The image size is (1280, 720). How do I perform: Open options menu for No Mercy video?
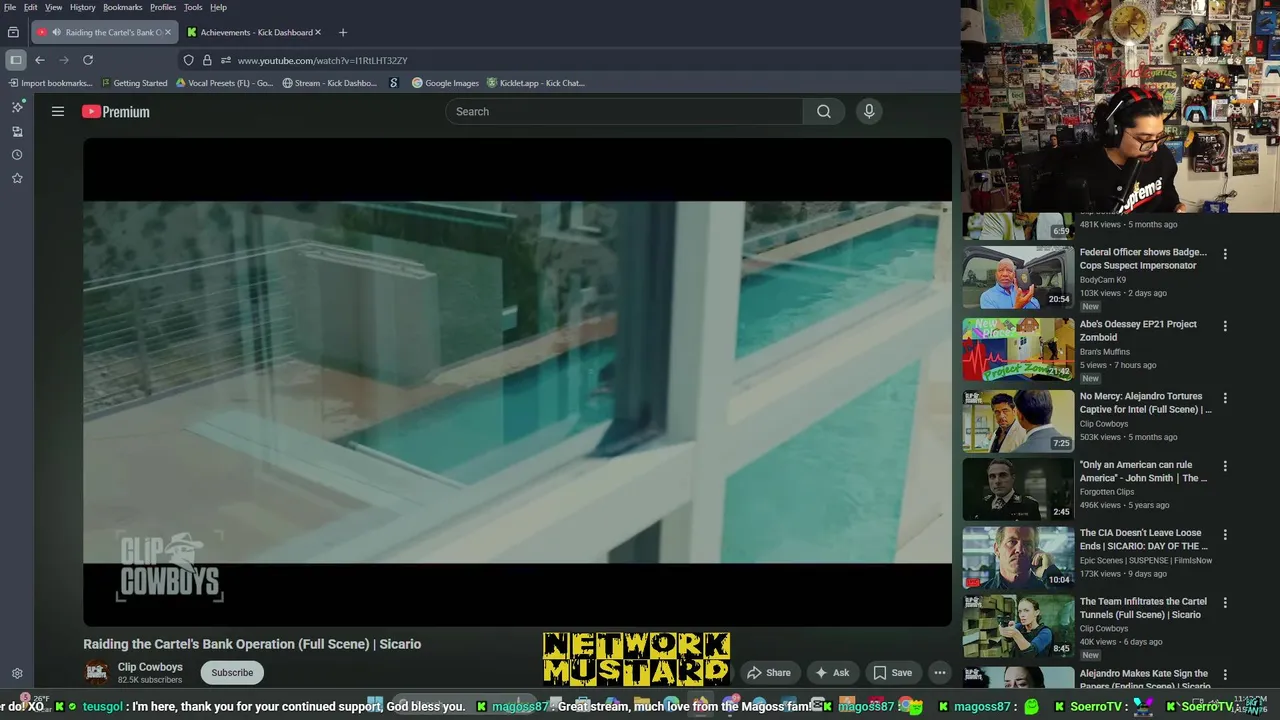(1225, 398)
